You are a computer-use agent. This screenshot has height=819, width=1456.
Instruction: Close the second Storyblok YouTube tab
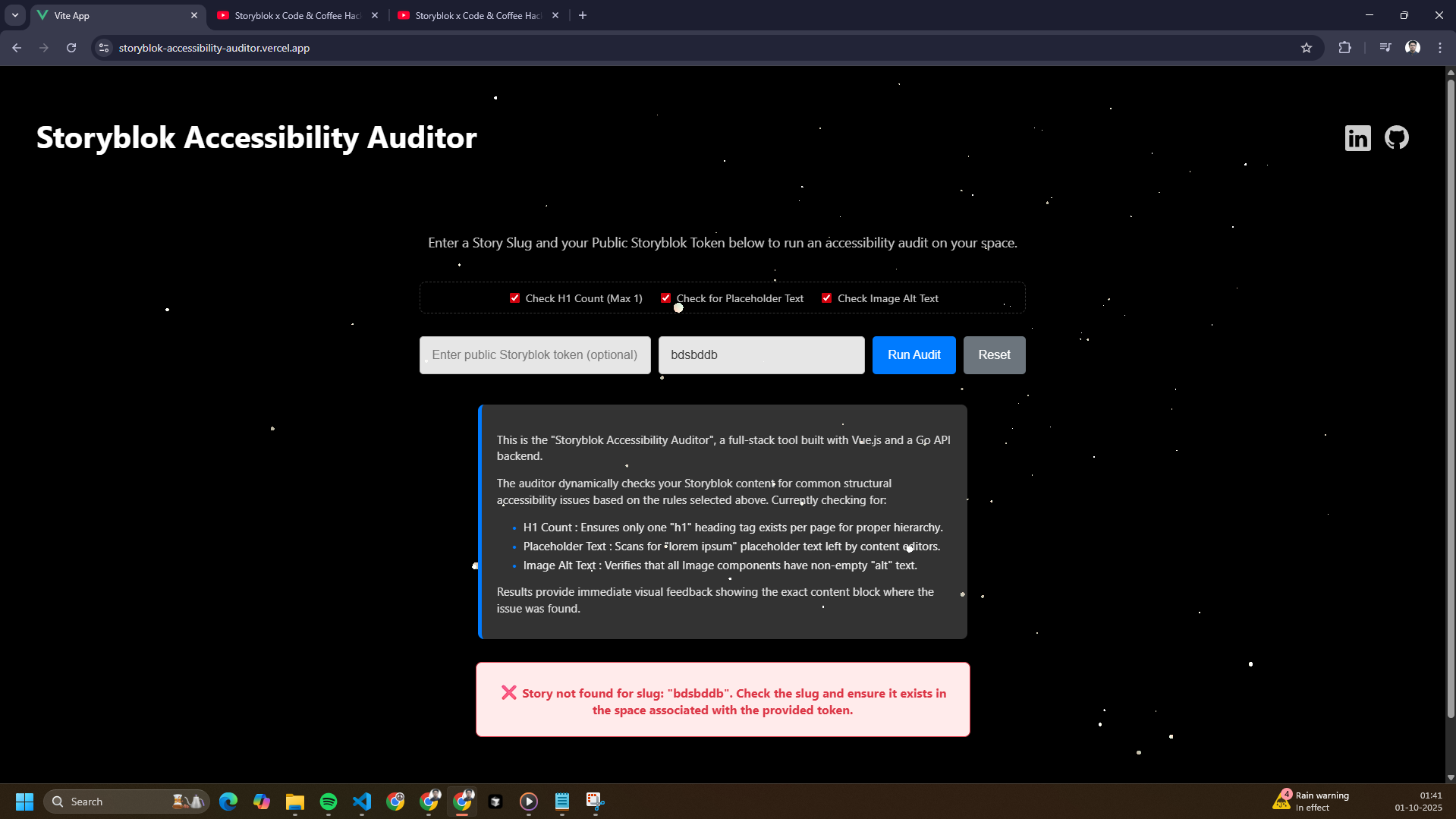[x=555, y=15]
